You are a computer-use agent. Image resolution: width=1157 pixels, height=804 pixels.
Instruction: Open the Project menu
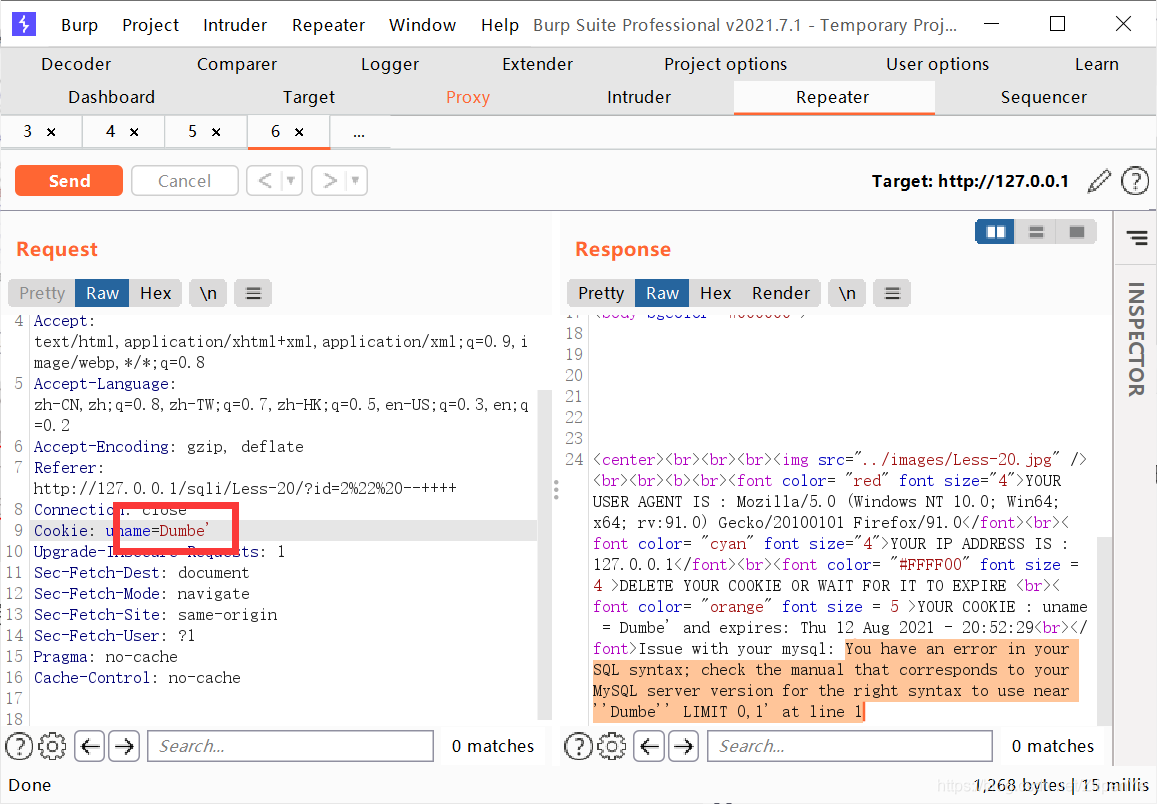coord(151,25)
